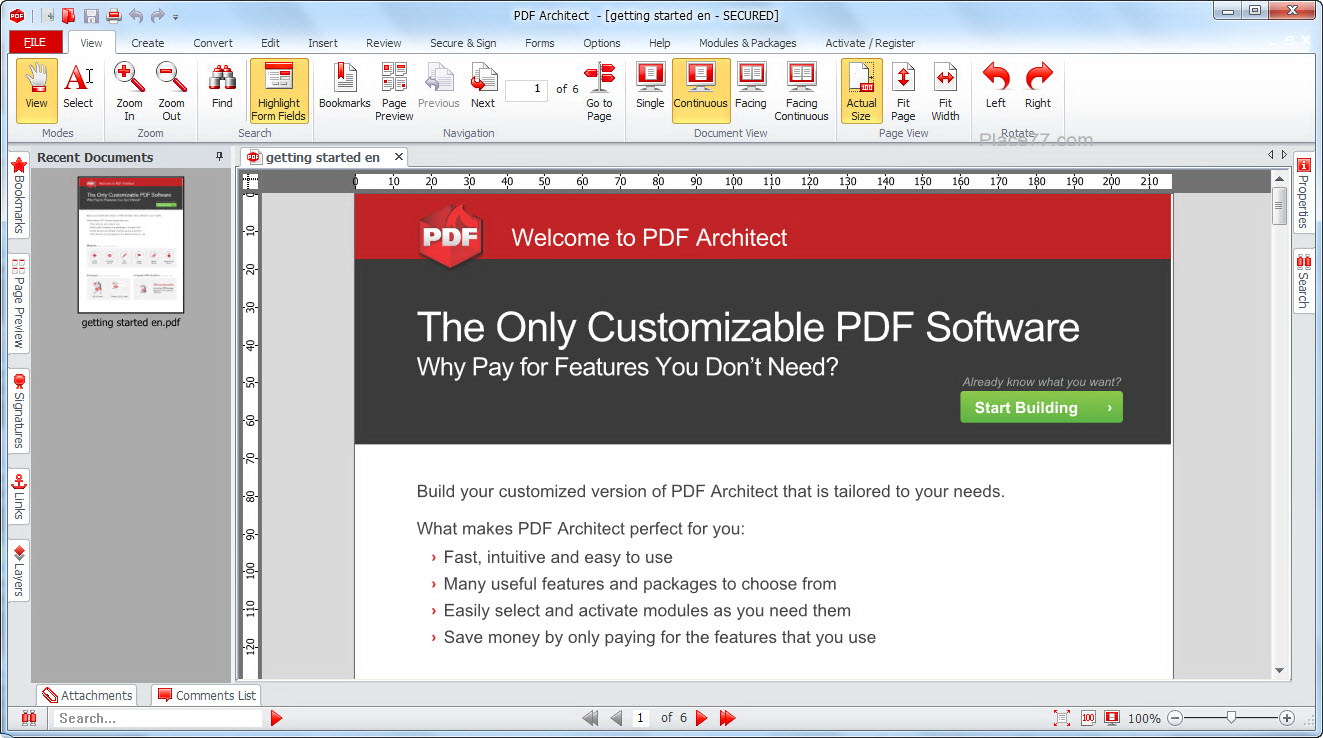Click the status bar Search field
The height and width of the screenshot is (738, 1323).
[x=158, y=718]
